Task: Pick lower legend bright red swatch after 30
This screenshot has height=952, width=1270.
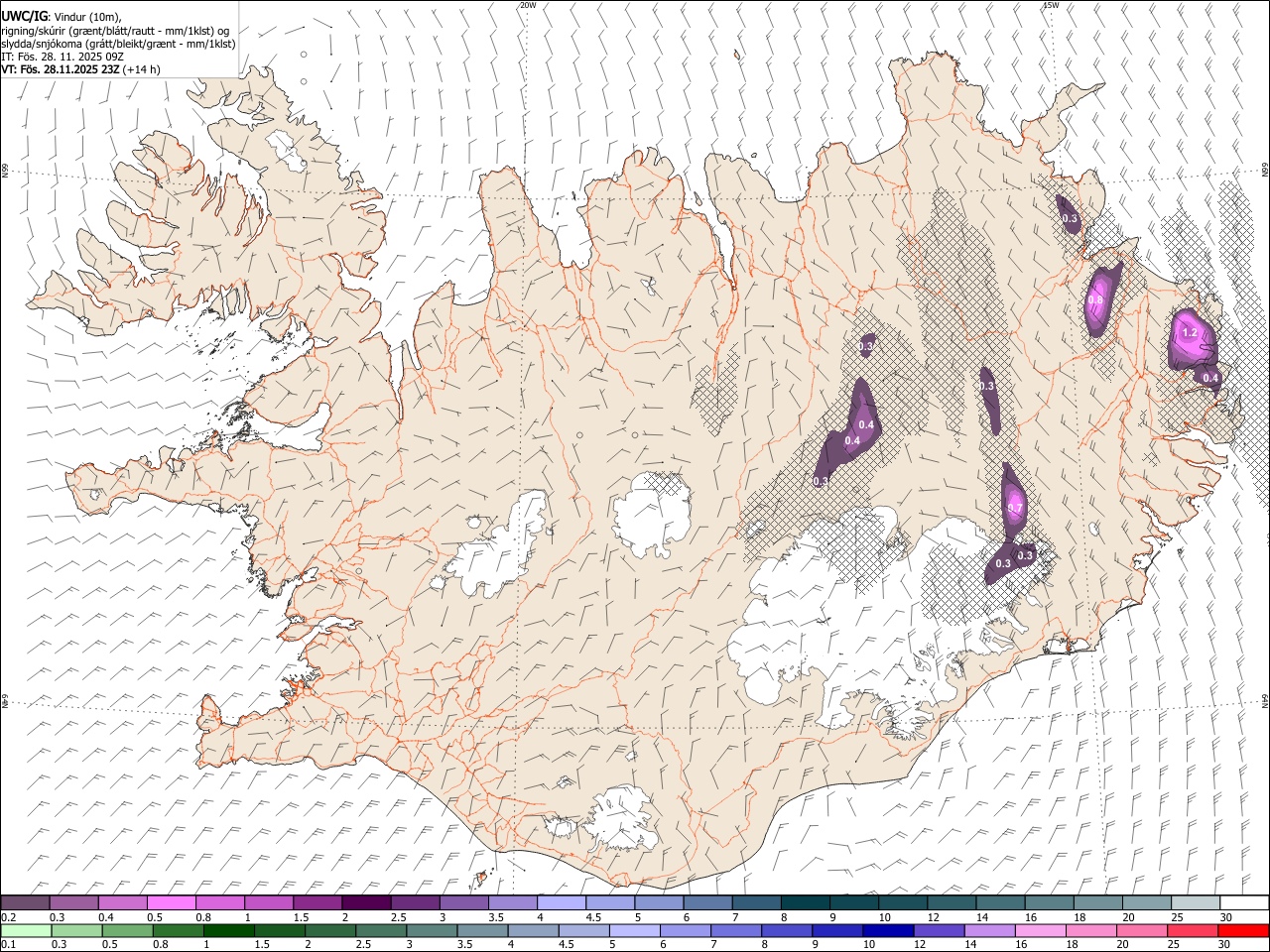Action: [1243, 930]
